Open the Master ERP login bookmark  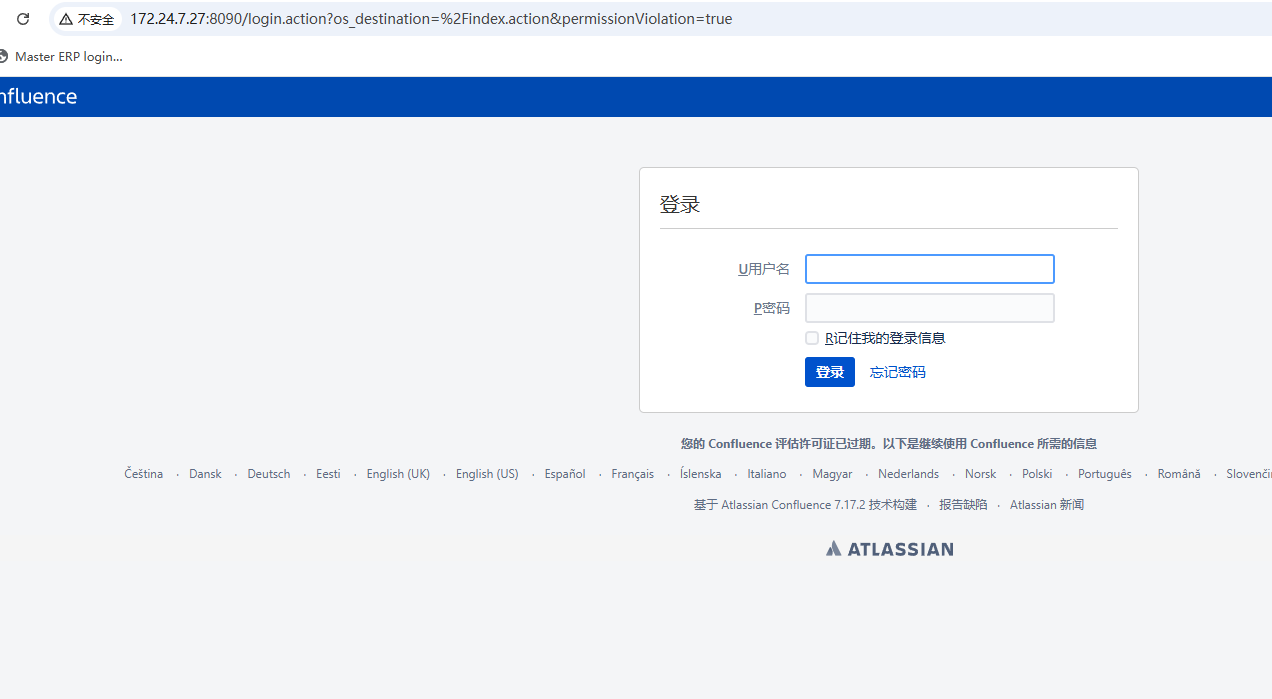pyautogui.click(x=61, y=57)
